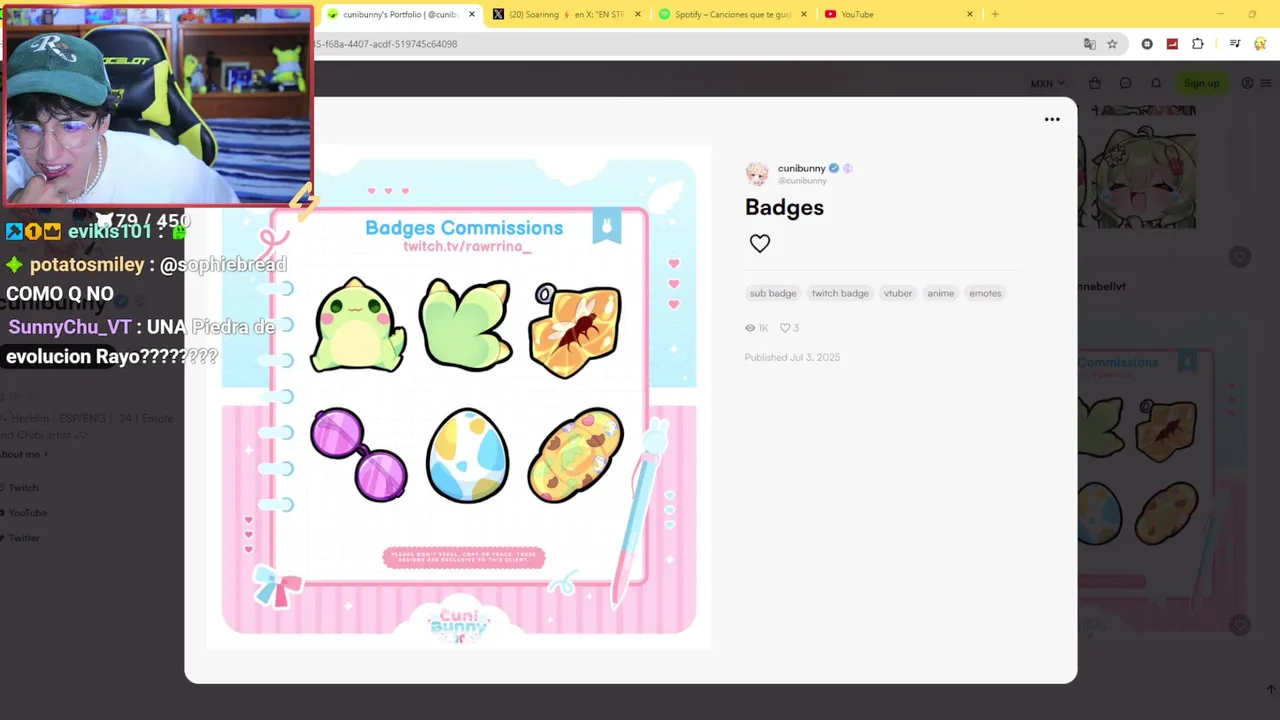
Task: Select the vtuber tag
Action: 898,293
